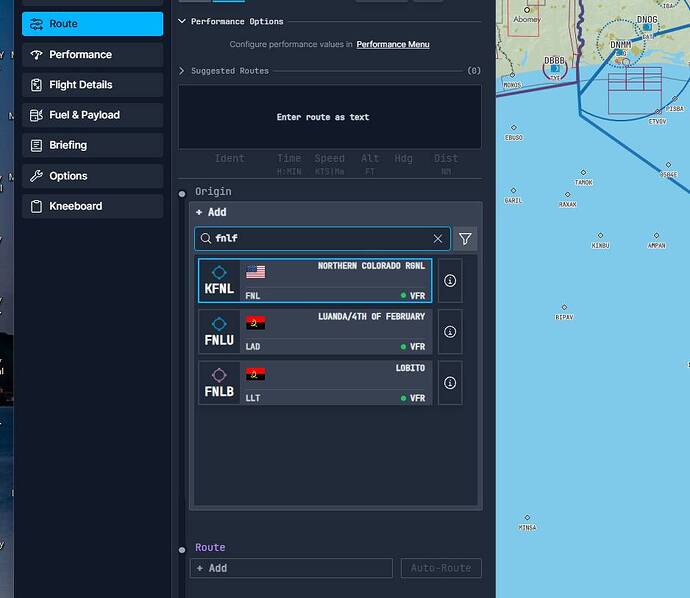Open Fuel & Payload section

point(92,115)
